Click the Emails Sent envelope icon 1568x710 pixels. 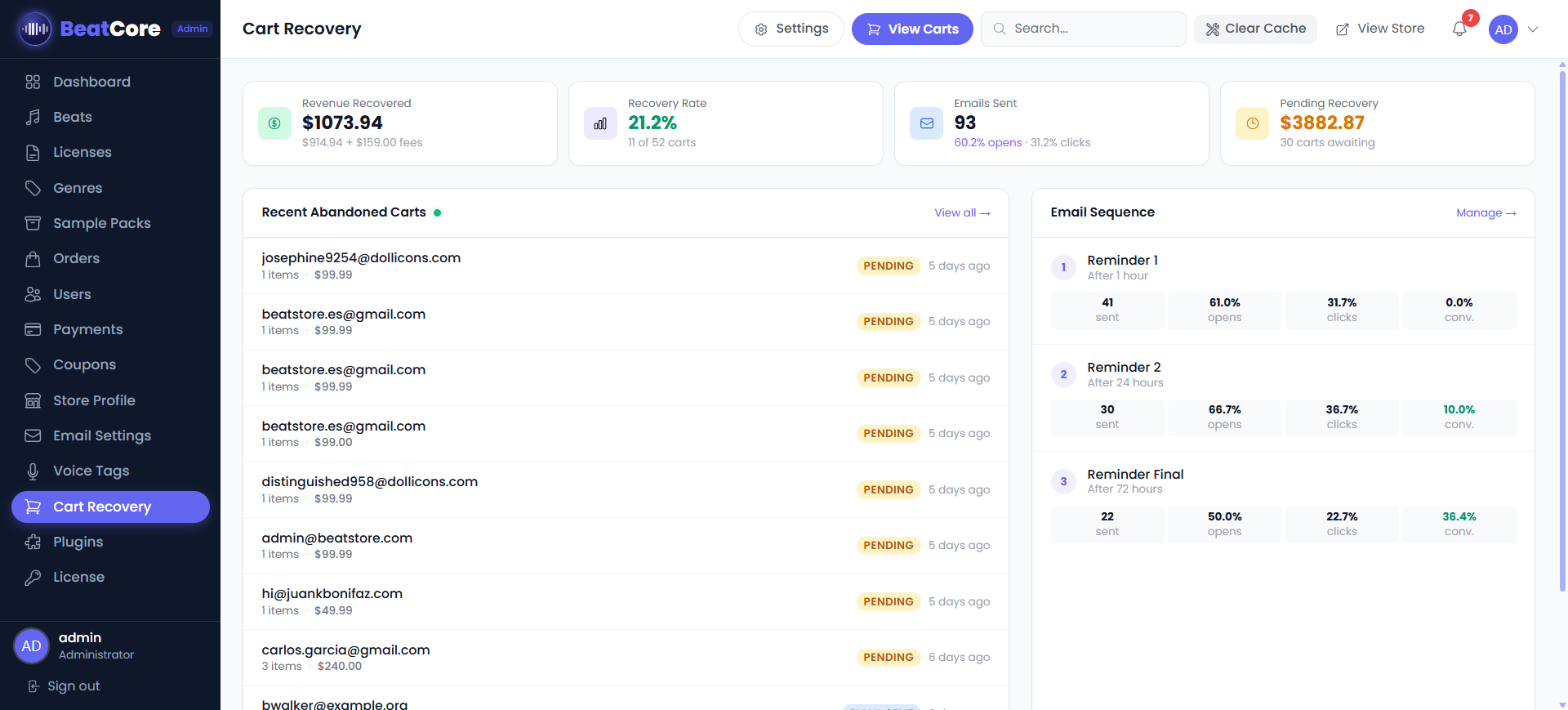(x=926, y=123)
